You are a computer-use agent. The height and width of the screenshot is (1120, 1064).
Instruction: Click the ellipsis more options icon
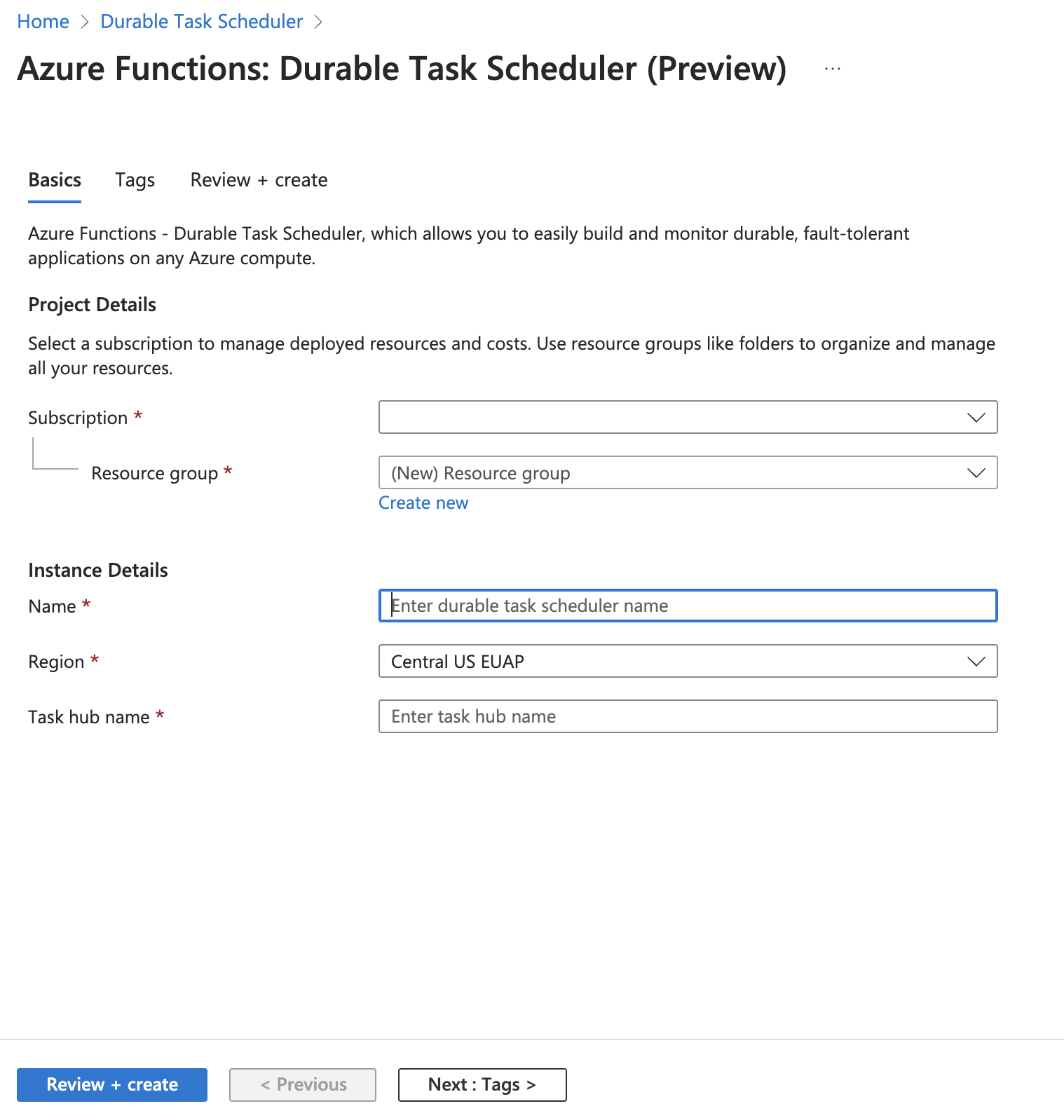click(x=832, y=69)
